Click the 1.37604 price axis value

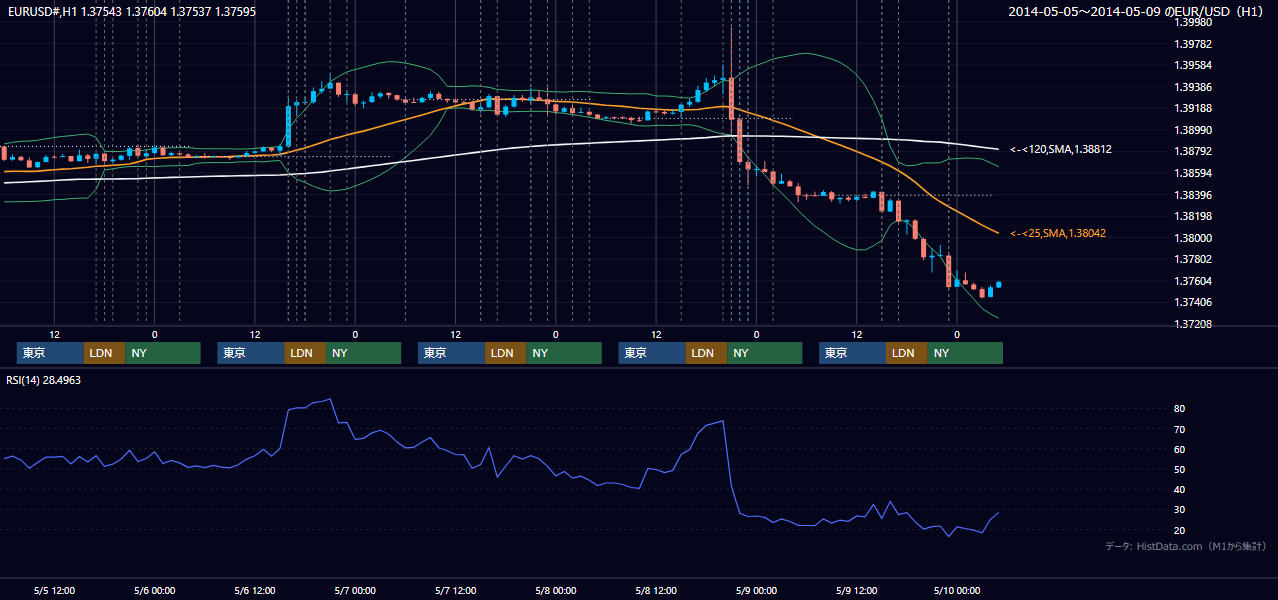coord(1193,281)
